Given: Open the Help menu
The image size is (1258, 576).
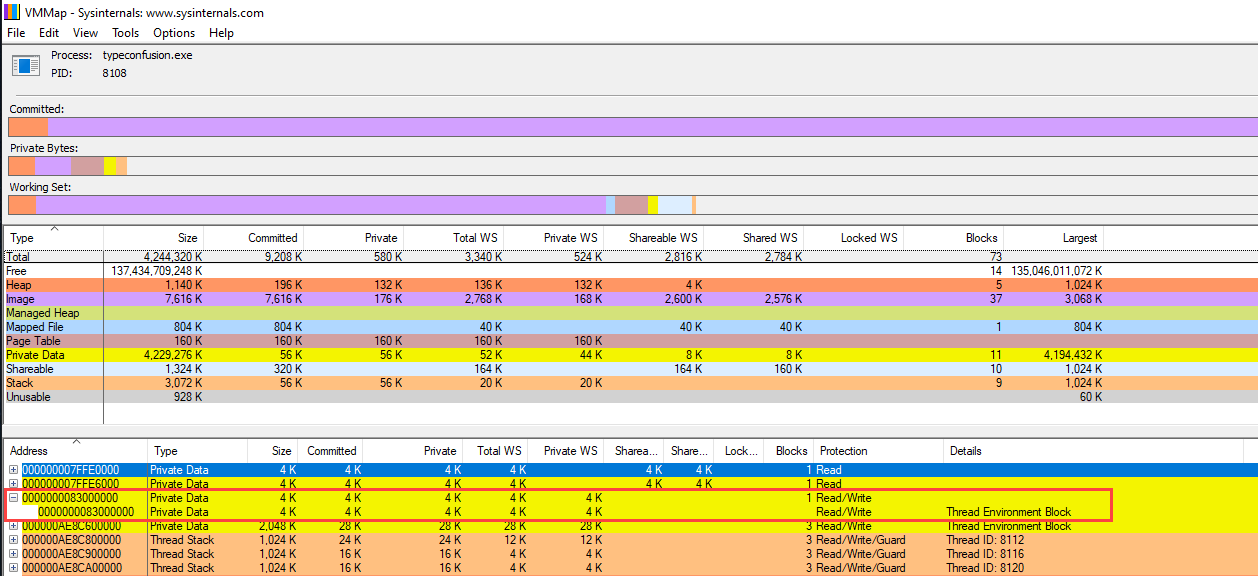Looking at the screenshot, I should tap(222, 32).
